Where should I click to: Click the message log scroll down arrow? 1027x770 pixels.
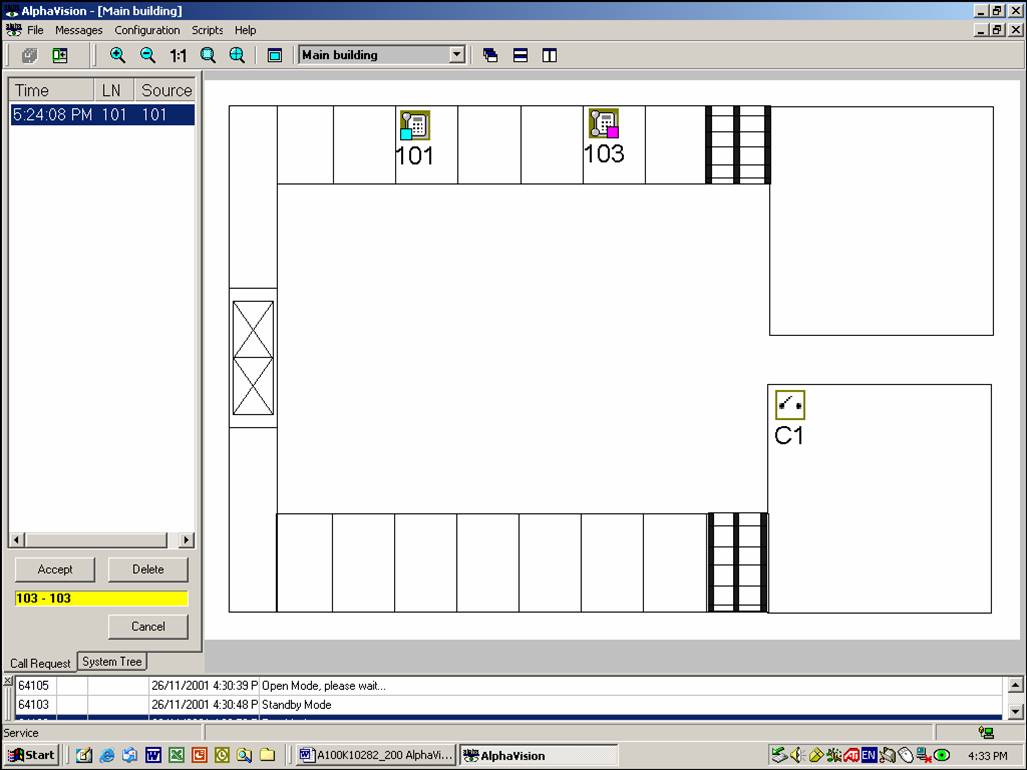click(x=1015, y=711)
